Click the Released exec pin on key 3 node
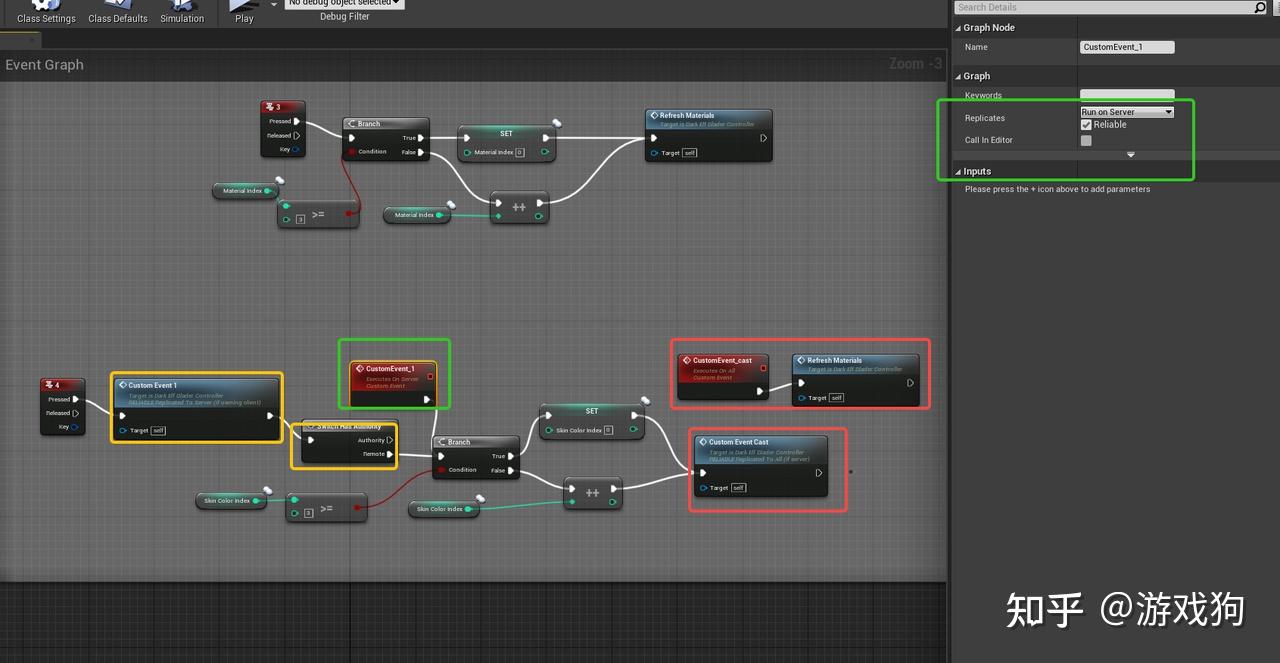Viewport: 1280px width, 663px height. (x=296, y=135)
